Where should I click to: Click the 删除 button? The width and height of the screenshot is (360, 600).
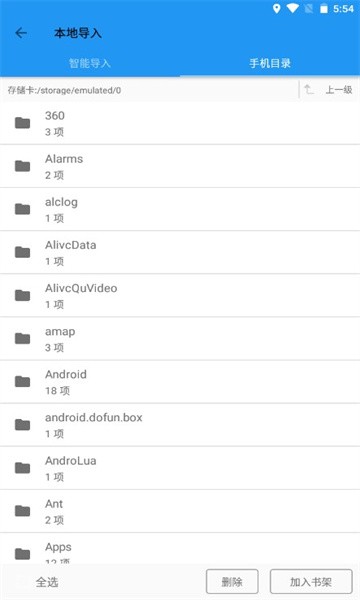coord(232,582)
